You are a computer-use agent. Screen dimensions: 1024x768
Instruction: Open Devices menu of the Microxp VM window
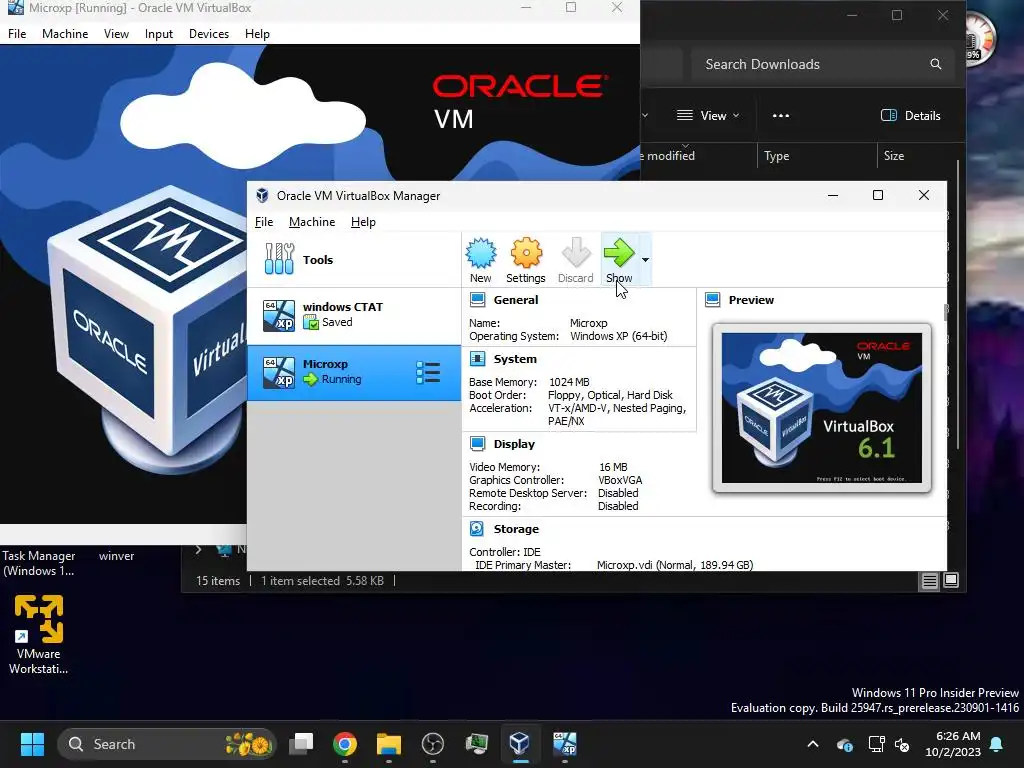pyautogui.click(x=209, y=34)
